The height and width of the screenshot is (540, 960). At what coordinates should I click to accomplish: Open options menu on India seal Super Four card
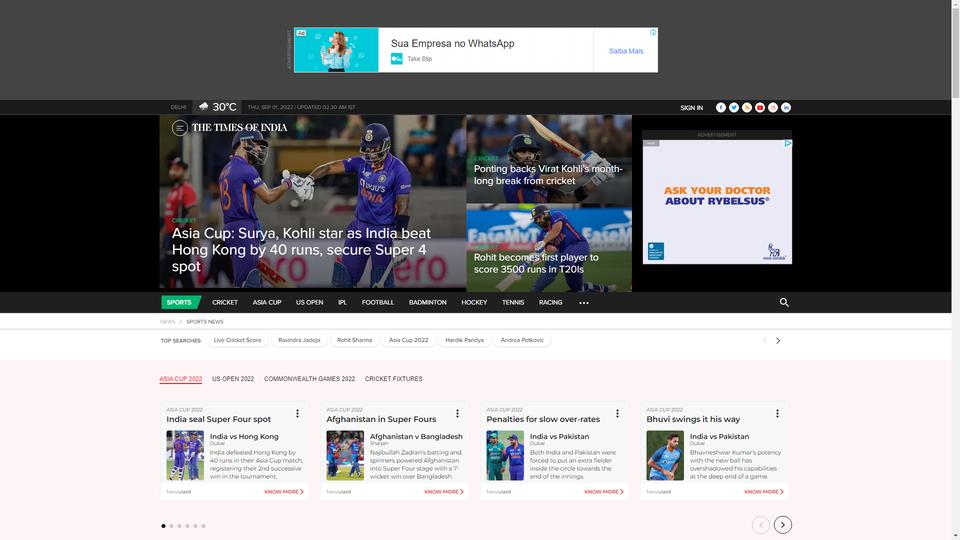click(x=298, y=414)
